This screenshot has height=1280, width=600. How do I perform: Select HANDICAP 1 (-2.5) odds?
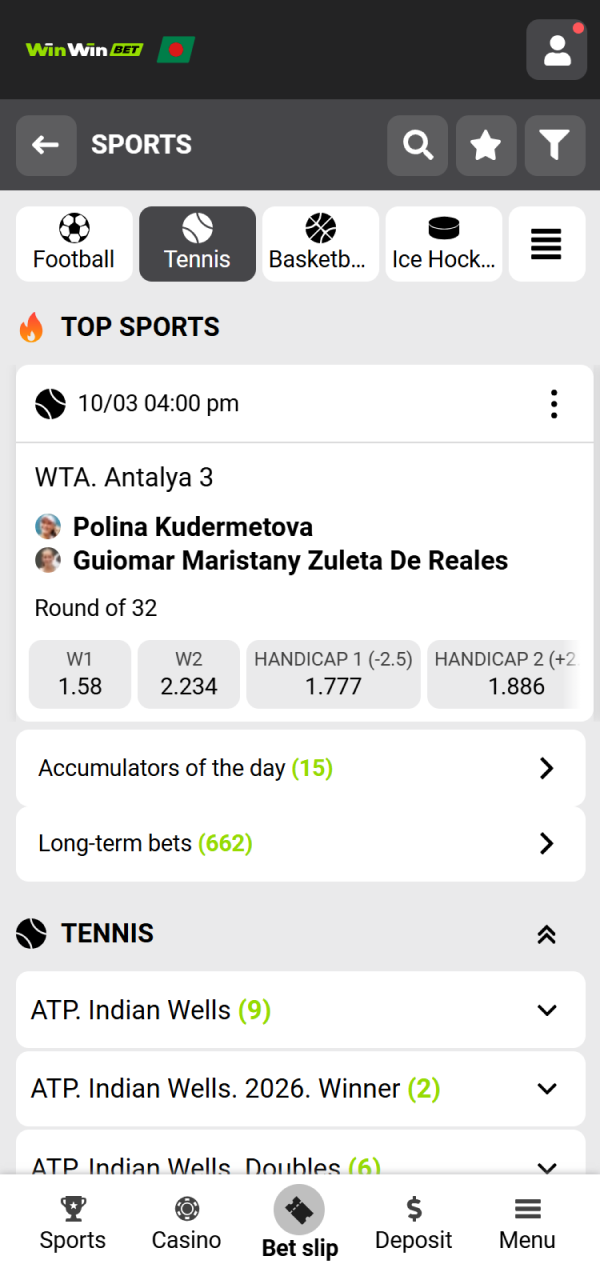coord(333,674)
